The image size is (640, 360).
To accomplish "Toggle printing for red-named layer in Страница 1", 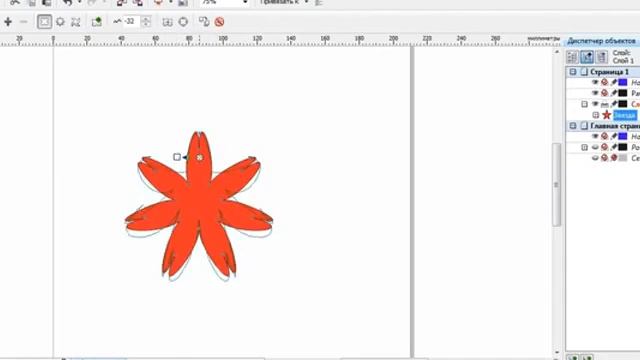I will pos(604,104).
